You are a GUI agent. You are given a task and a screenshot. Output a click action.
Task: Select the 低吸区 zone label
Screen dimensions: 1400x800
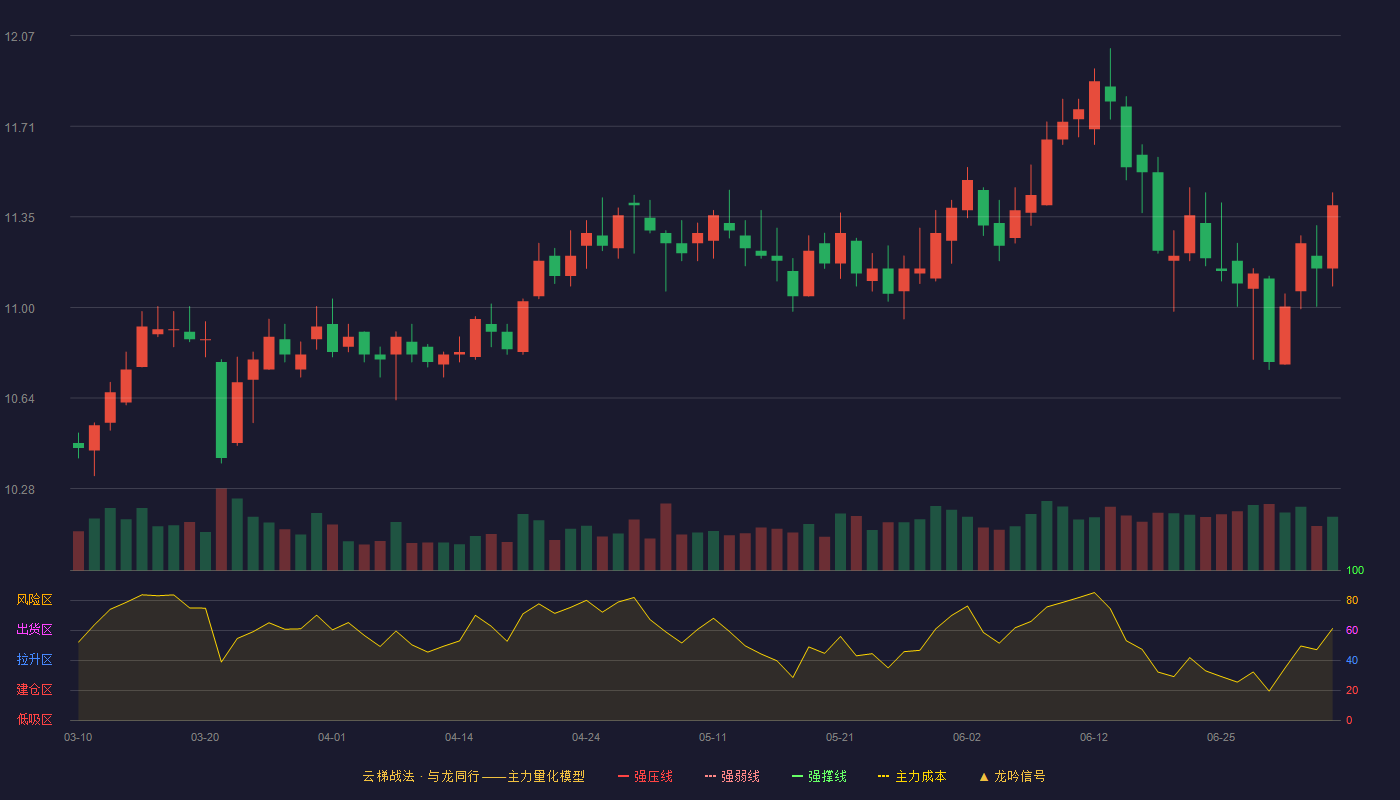pos(34,718)
